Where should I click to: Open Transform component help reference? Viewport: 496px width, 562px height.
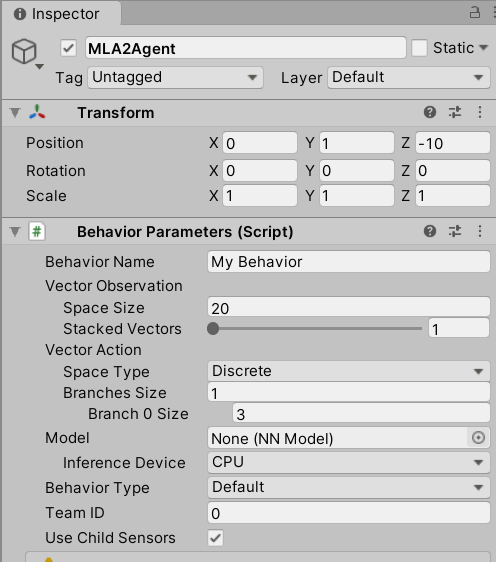click(x=430, y=113)
